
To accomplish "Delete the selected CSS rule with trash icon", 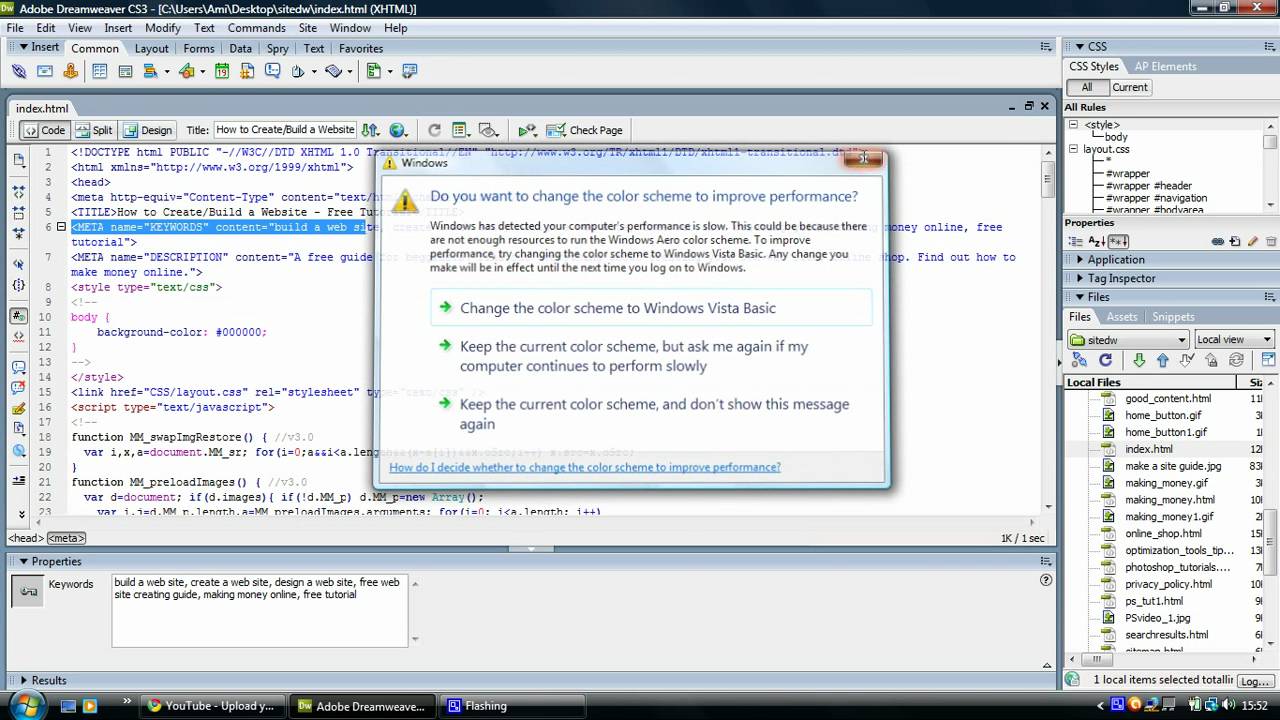I will (x=1271, y=241).
